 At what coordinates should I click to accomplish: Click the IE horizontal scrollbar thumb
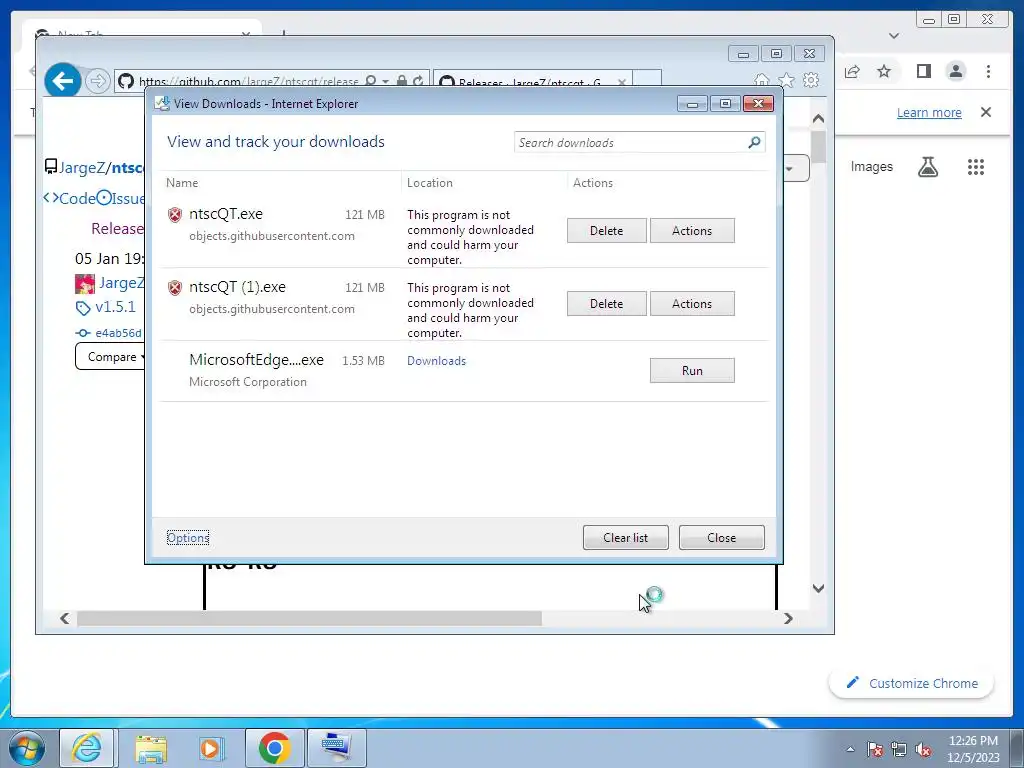[309, 618]
